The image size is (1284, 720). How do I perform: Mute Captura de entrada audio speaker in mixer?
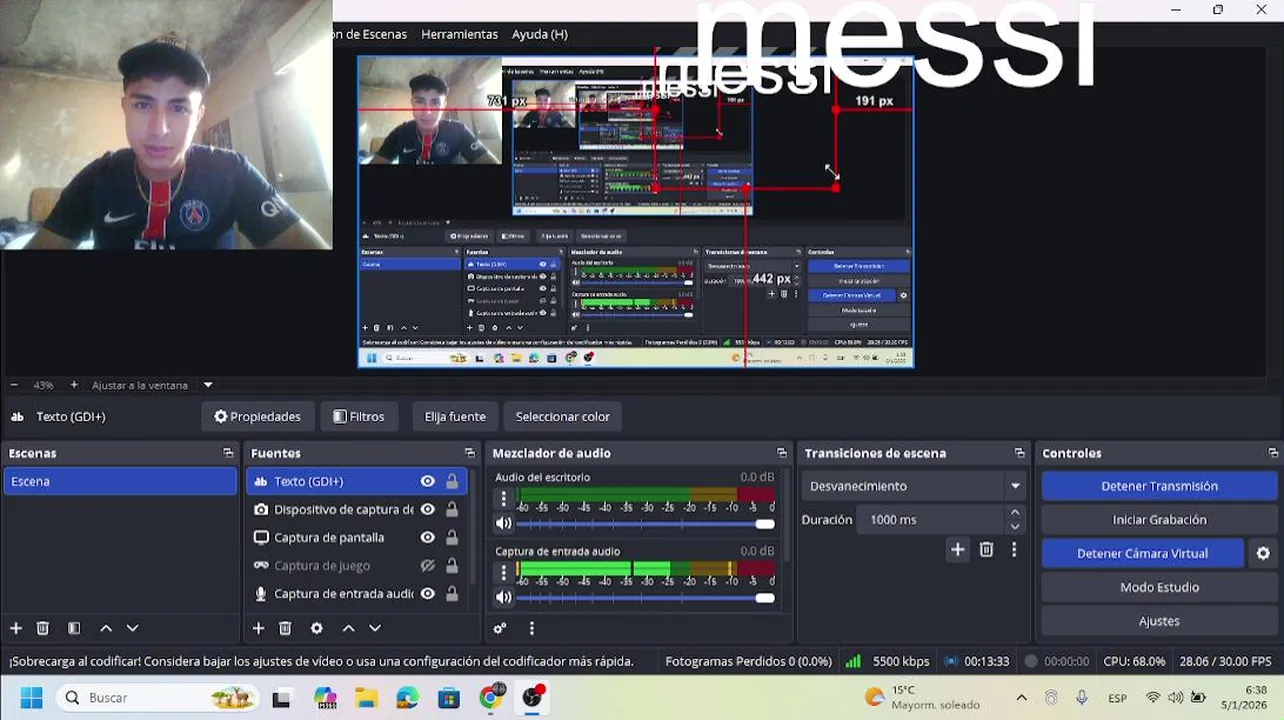pyautogui.click(x=504, y=597)
